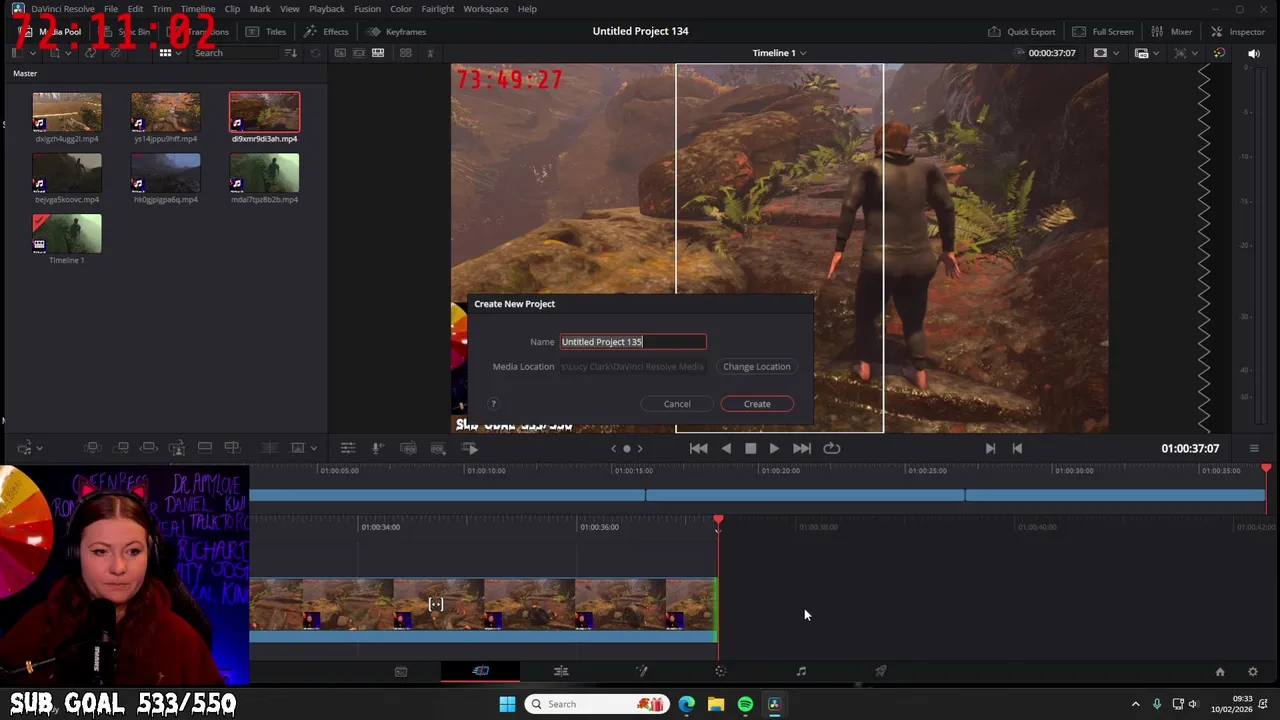Select clip dxigzh4ugg2l.mp4 thumbnail
Image resolution: width=1280 pixels, height=720 pixels.
[67, 112]
